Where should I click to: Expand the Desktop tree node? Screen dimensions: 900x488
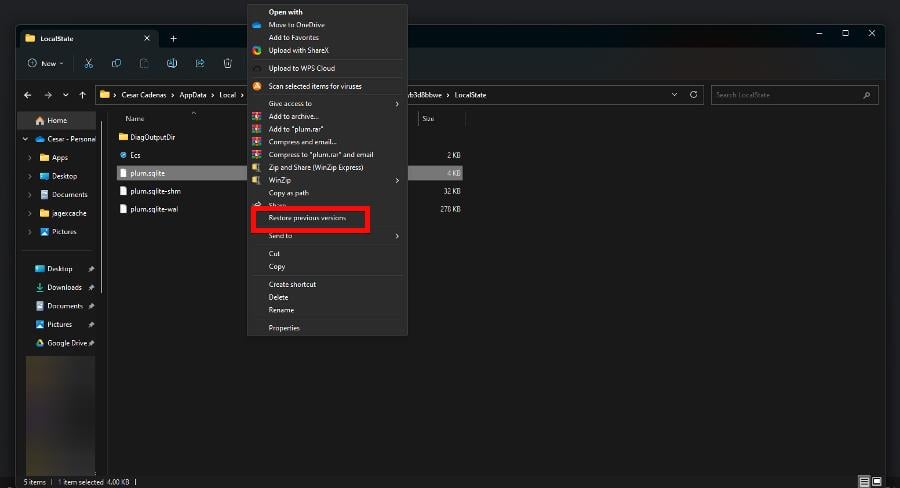tap(30, 176)
